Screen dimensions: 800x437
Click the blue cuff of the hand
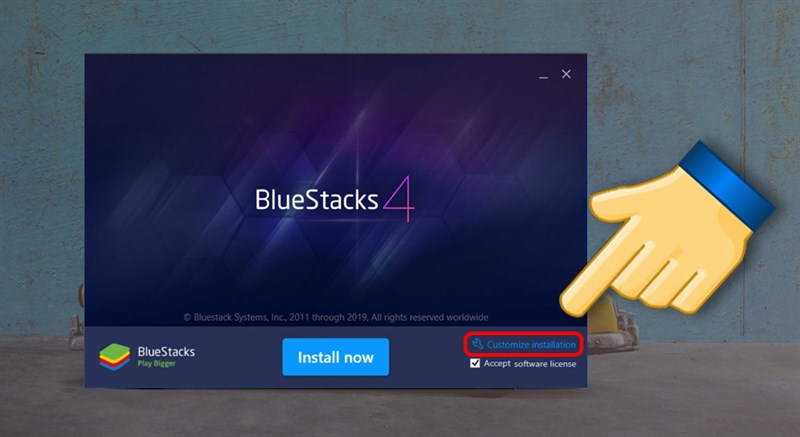pyautogui.click(x=729, y=182)
